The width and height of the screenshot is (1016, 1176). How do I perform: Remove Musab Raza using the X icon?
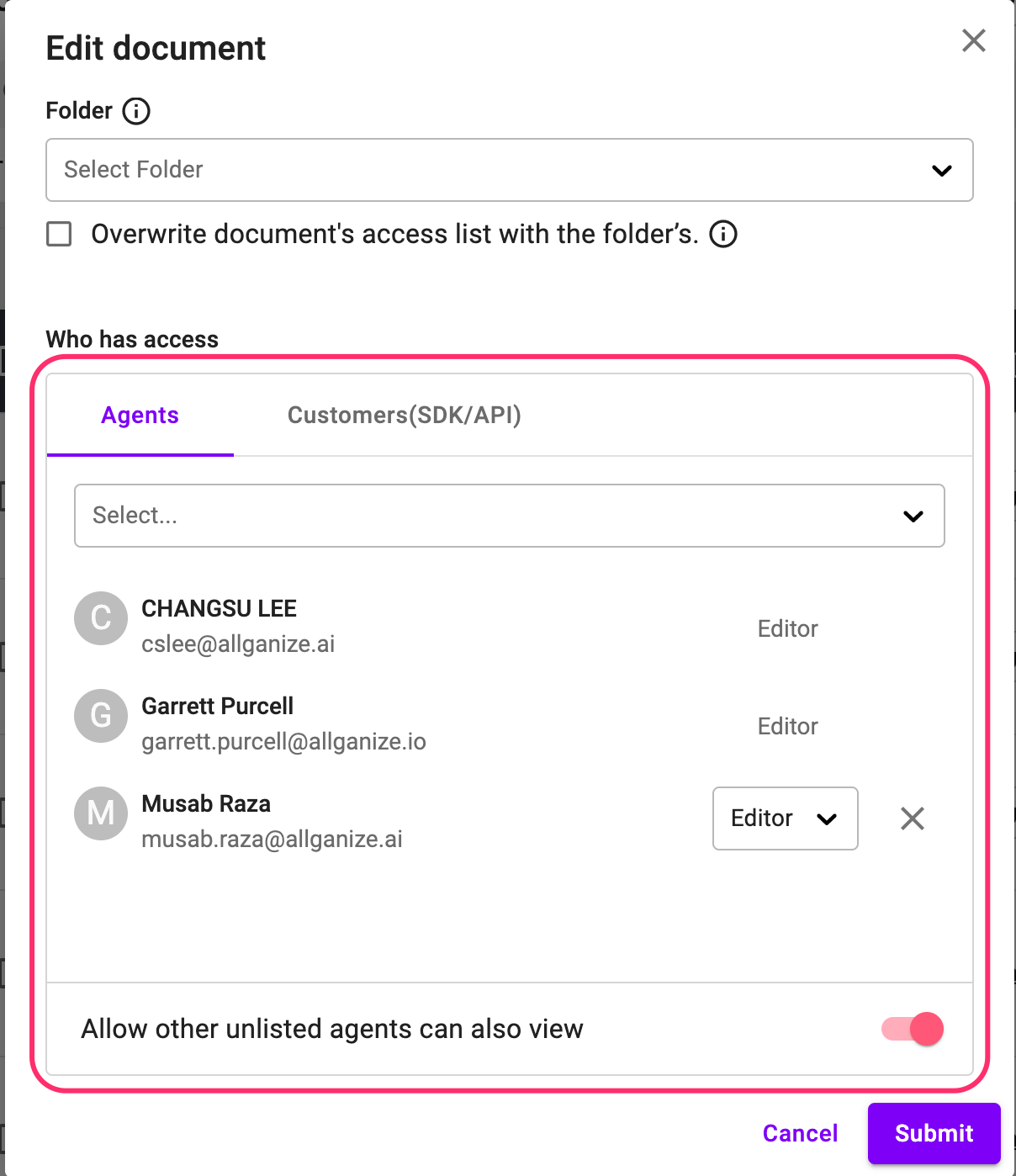tap(912, 818)
